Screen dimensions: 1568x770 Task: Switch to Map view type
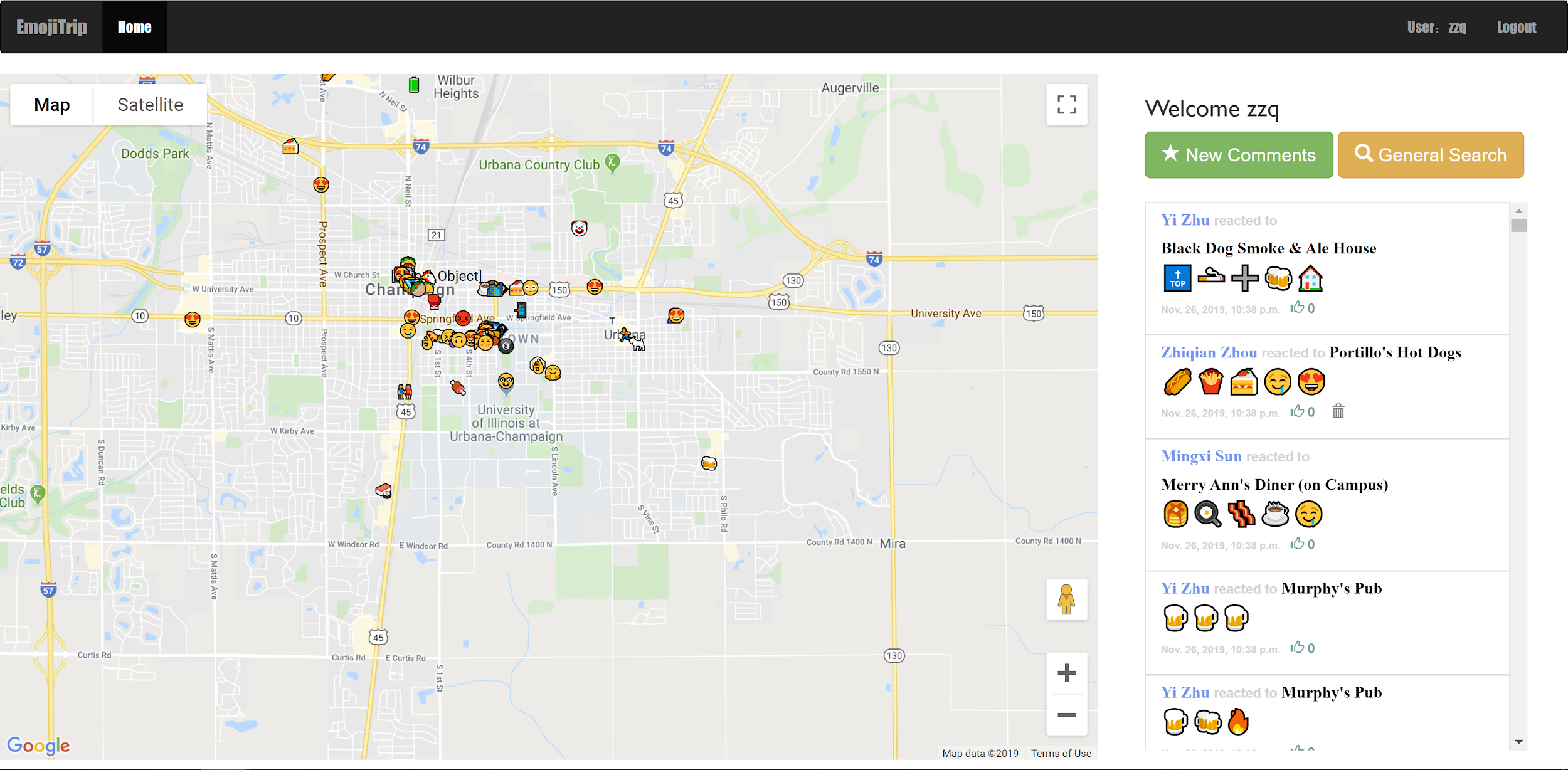tap(52, 105)
